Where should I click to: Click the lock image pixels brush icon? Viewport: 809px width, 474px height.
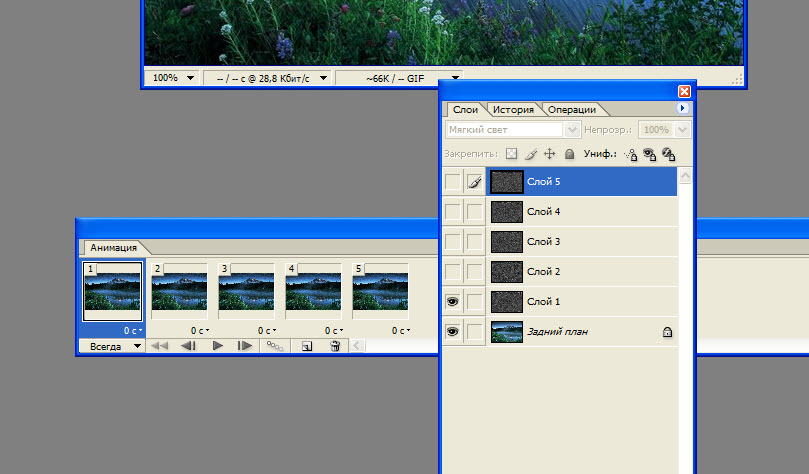click(x=531, y=154)
